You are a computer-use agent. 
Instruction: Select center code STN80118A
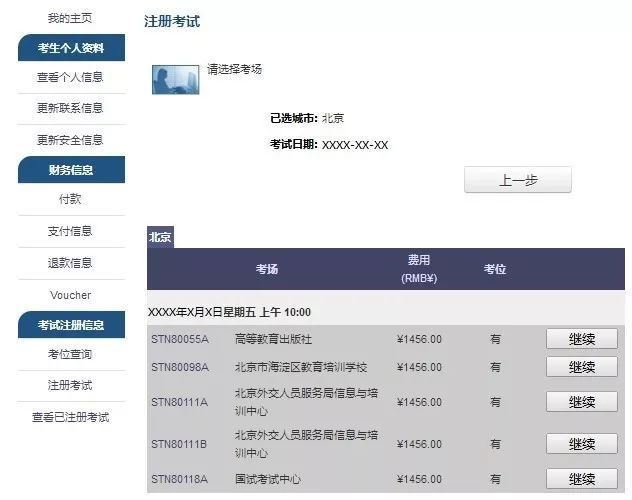click(x=179, y=479)
